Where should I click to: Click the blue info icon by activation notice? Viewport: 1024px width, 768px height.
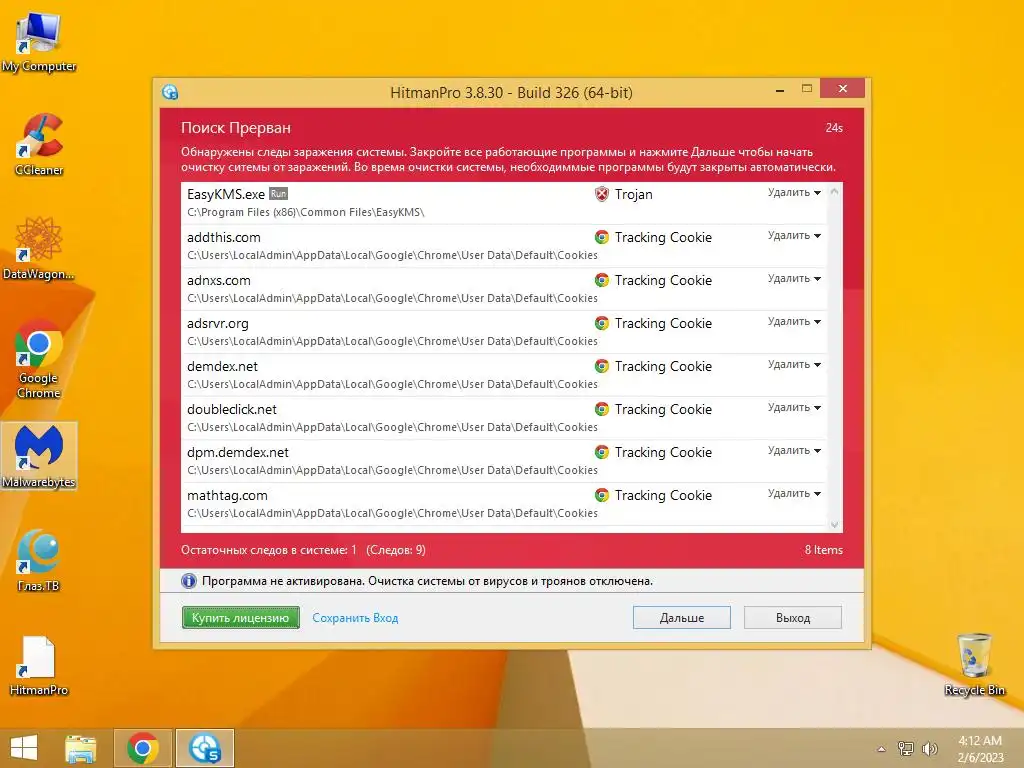click(x=189, y=581)
